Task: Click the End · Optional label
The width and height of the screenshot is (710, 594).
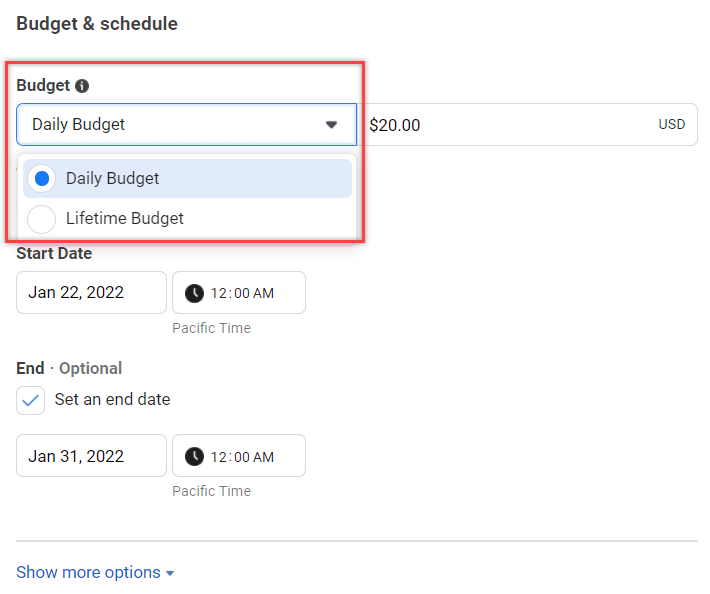Action: pyautogui.click(x=69, y=368)
